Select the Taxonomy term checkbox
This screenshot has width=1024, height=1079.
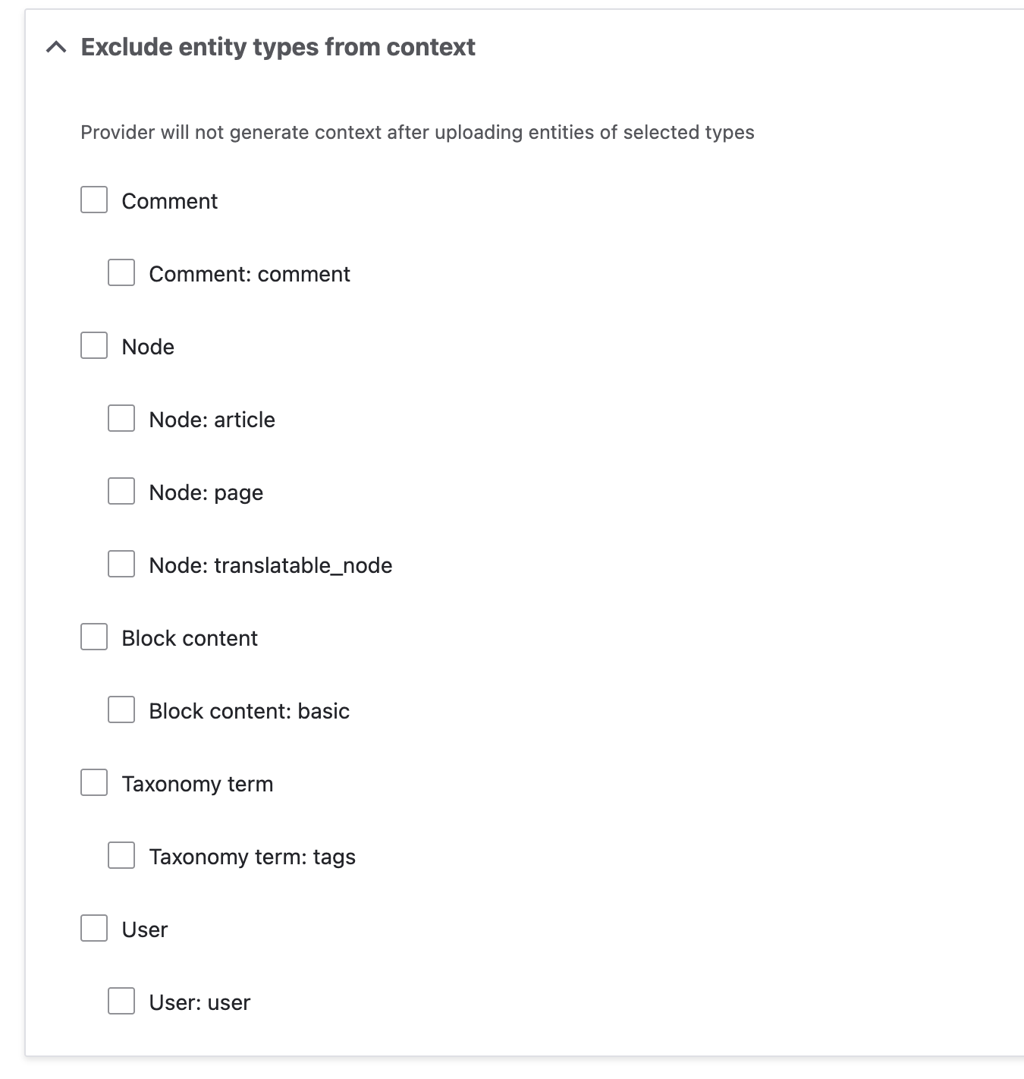tap(93, 782)
